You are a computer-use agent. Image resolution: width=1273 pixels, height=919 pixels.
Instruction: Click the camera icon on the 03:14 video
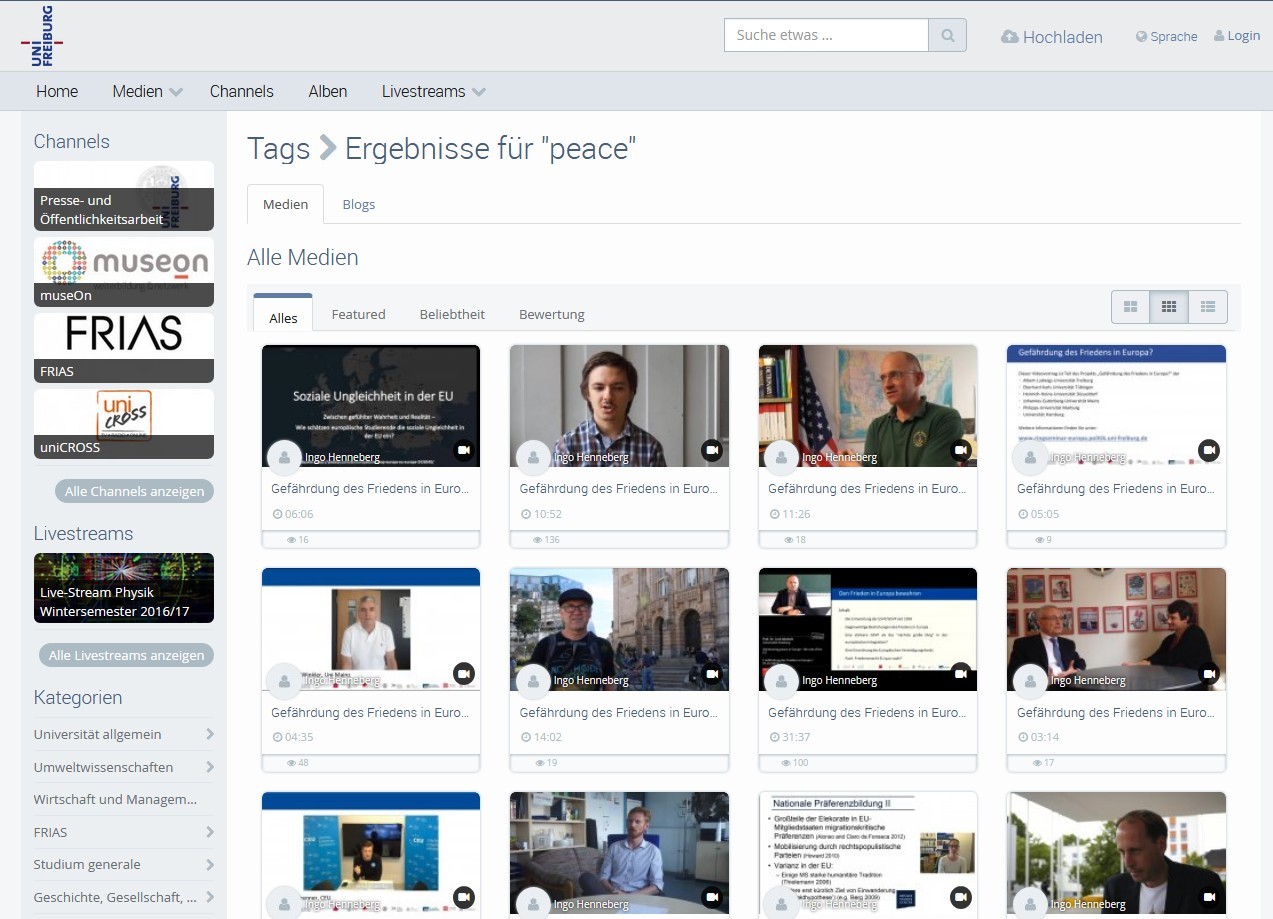(1209, 674)
